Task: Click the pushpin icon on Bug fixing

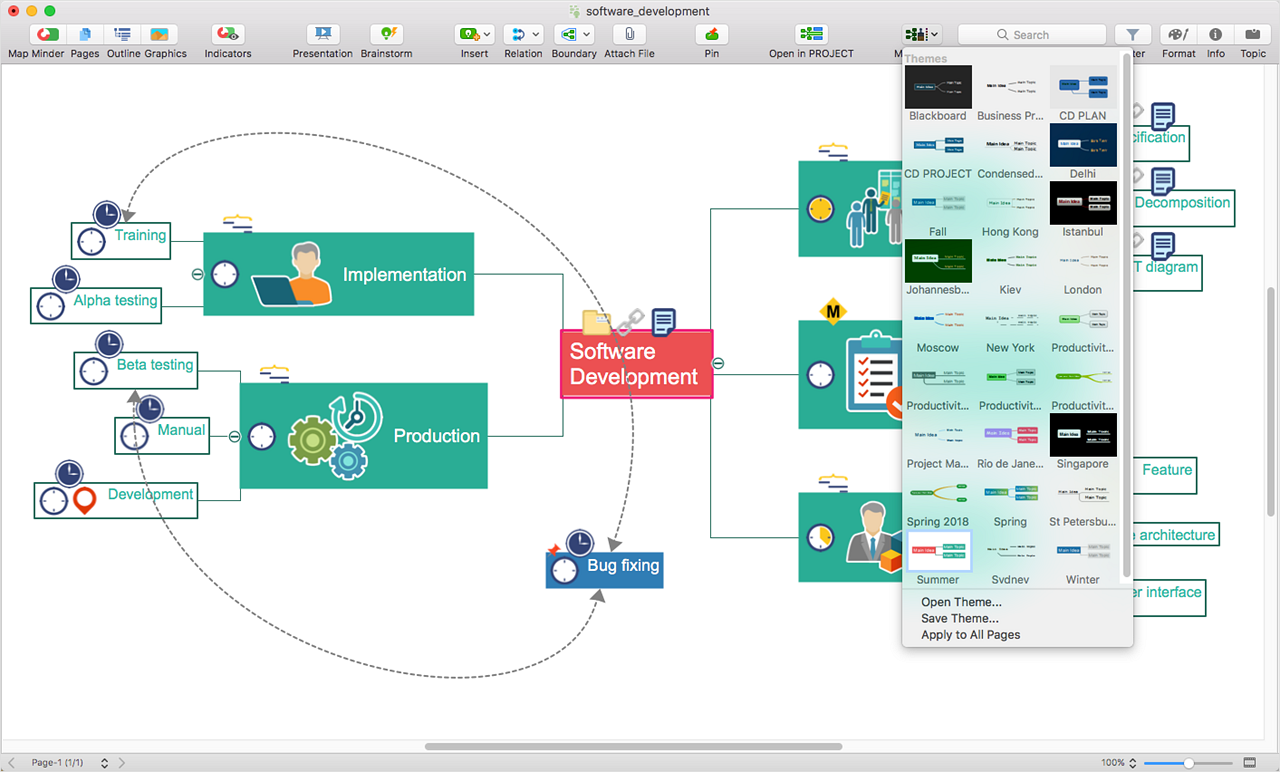Action: (x=552, y=550)
